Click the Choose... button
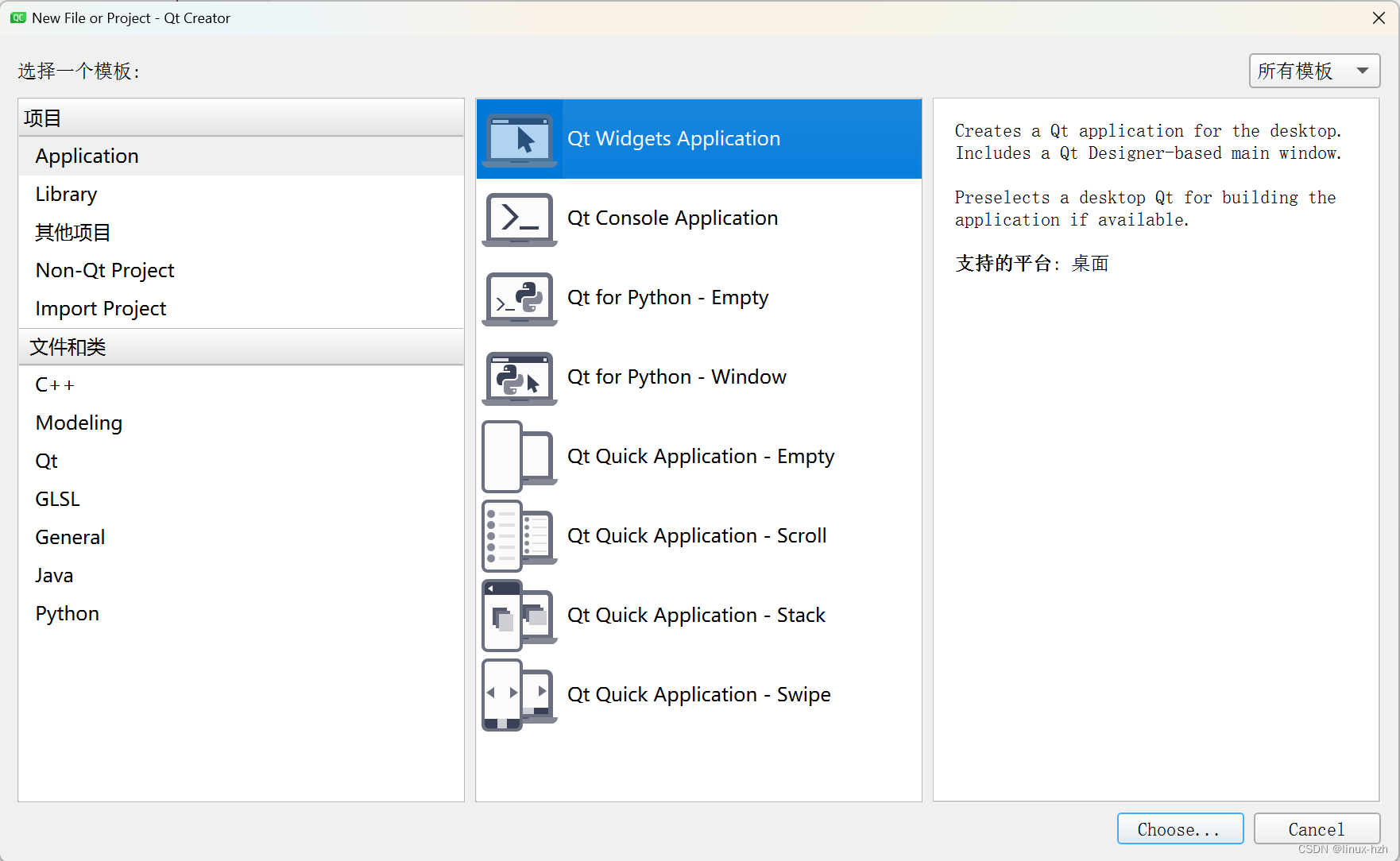1400x861 pixels. coord(1180,829)
